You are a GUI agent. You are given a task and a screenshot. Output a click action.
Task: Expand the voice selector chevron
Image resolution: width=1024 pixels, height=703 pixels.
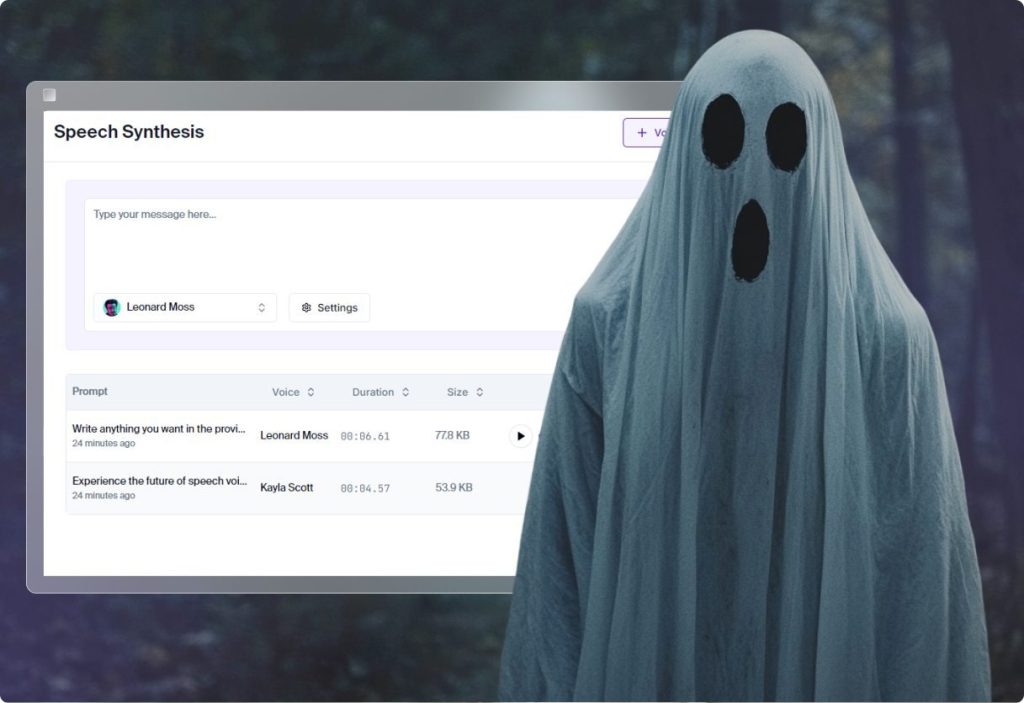[262, 306]
